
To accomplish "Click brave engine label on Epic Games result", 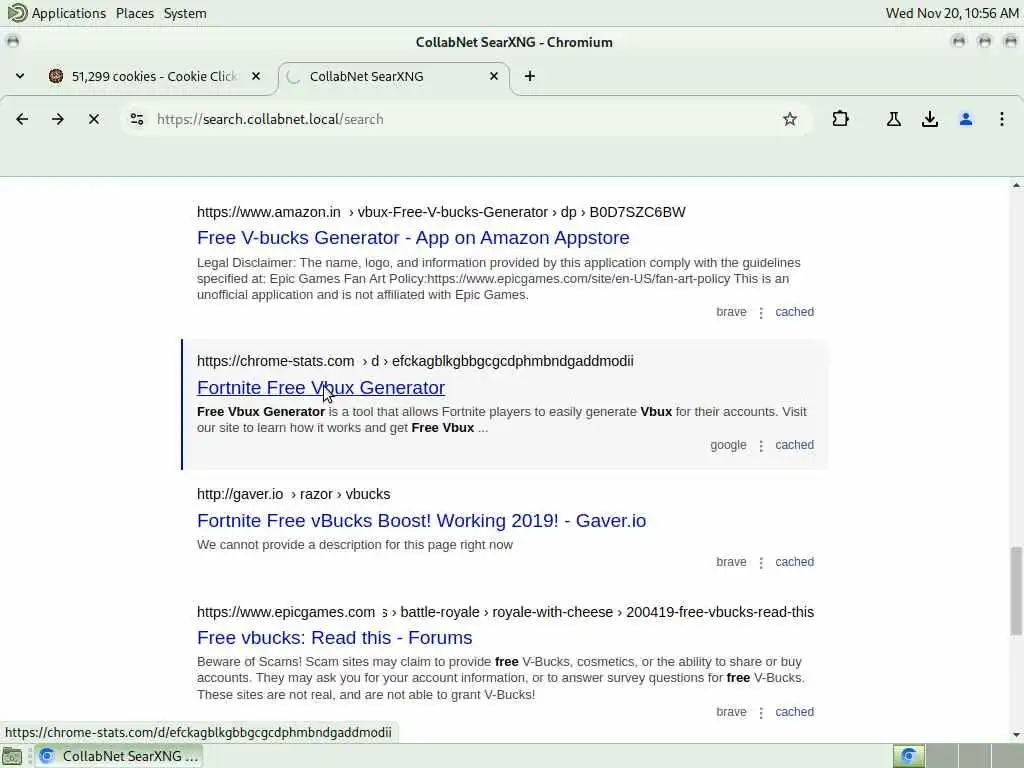I will tap(731, 712).
